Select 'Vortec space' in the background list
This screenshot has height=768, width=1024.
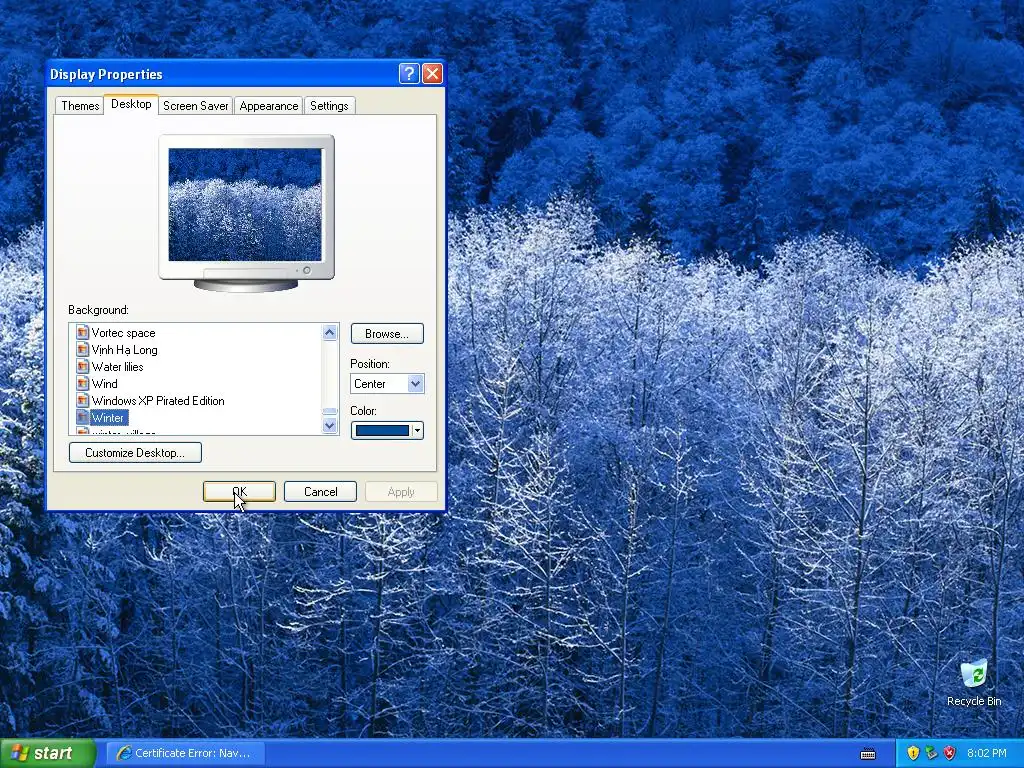coord(123,332)
